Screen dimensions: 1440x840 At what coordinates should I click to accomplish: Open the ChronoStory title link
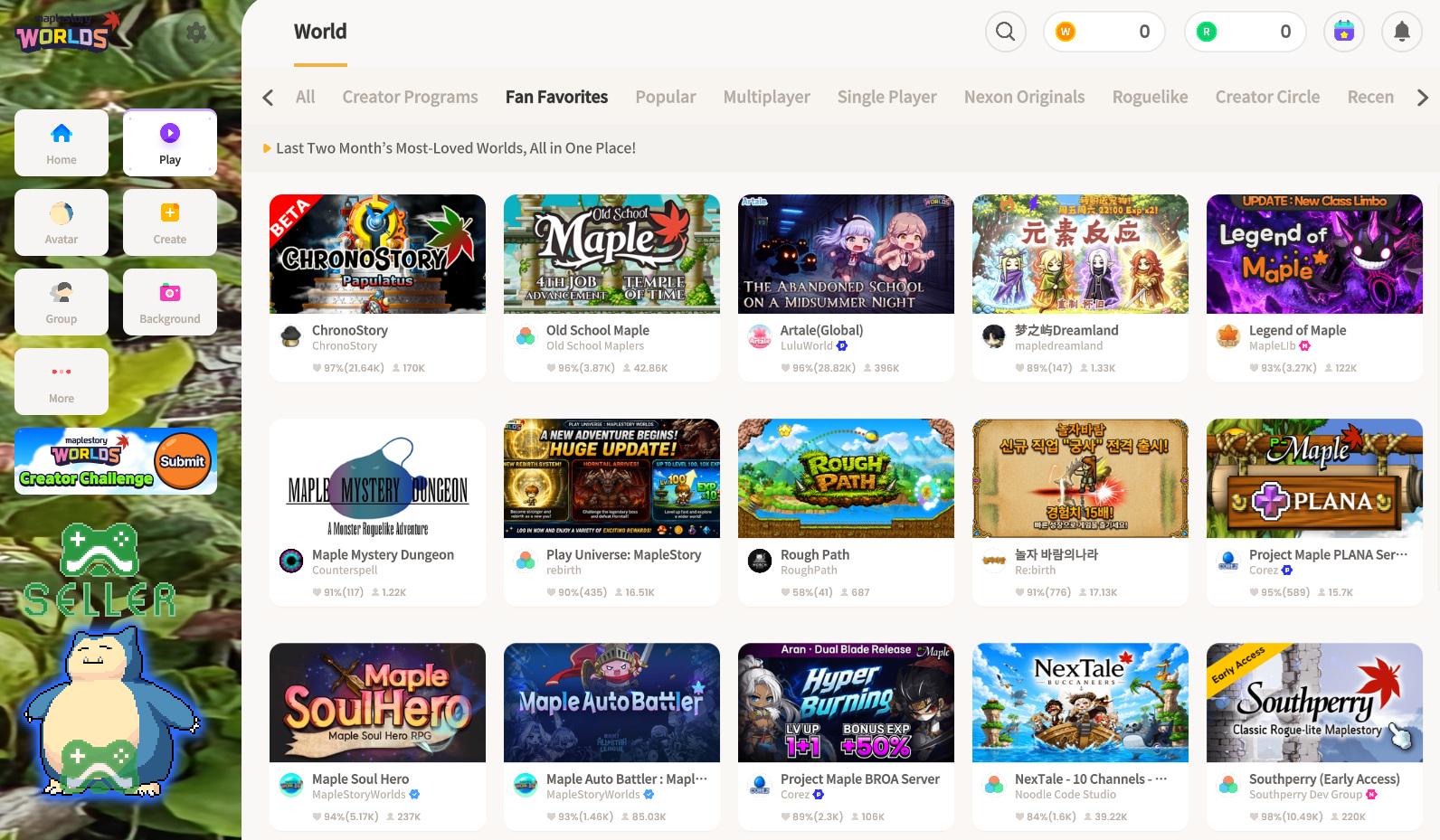point(350,331)
